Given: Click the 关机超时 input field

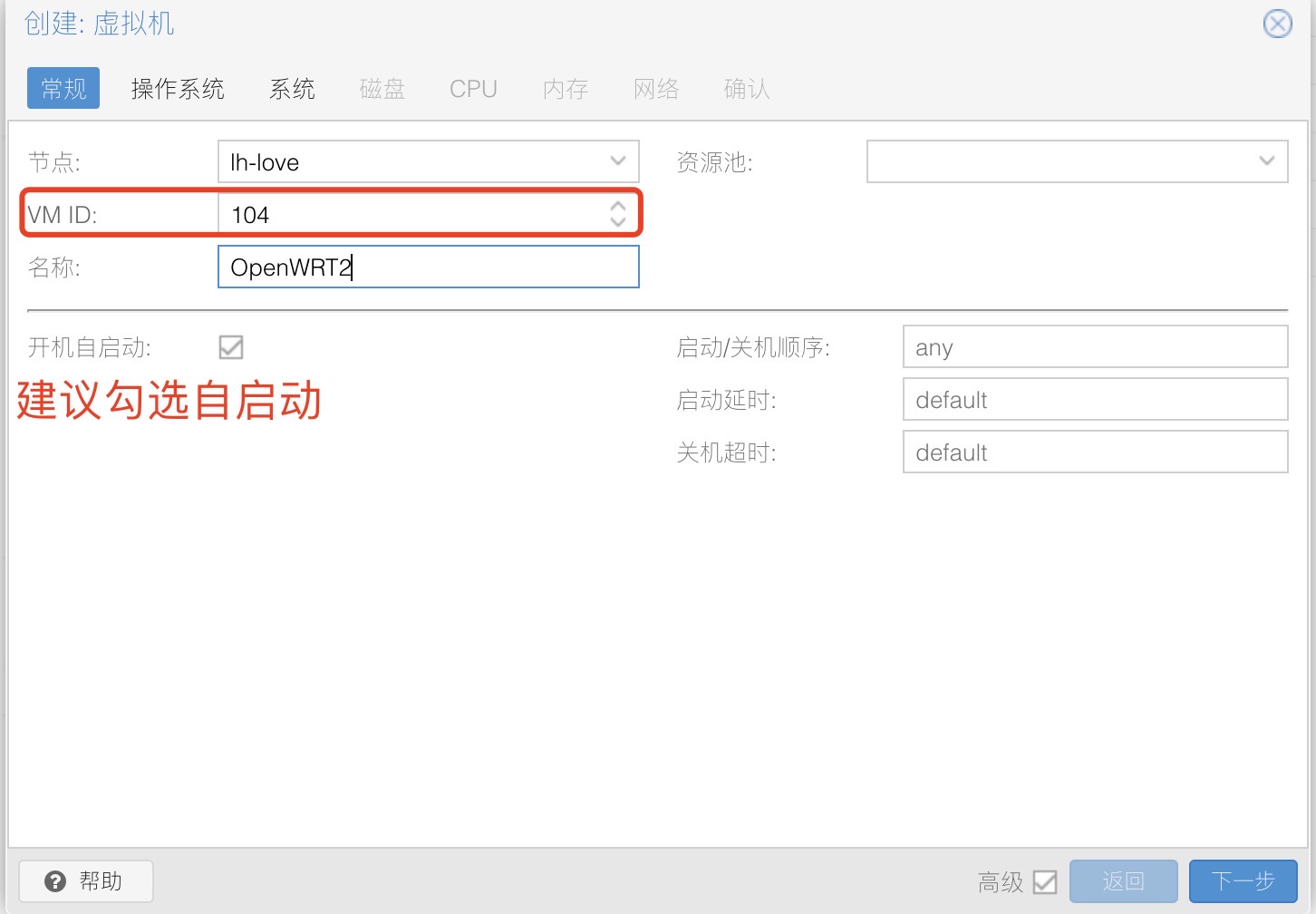Looking at the screenshot, I should pyautogui.click(x=1094, y=452).
